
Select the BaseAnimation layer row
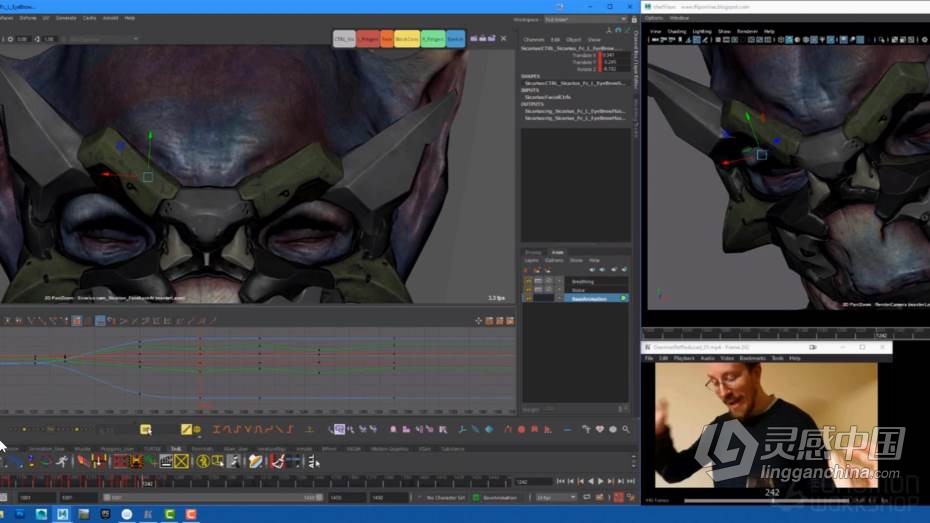click(x=596, y=298)
